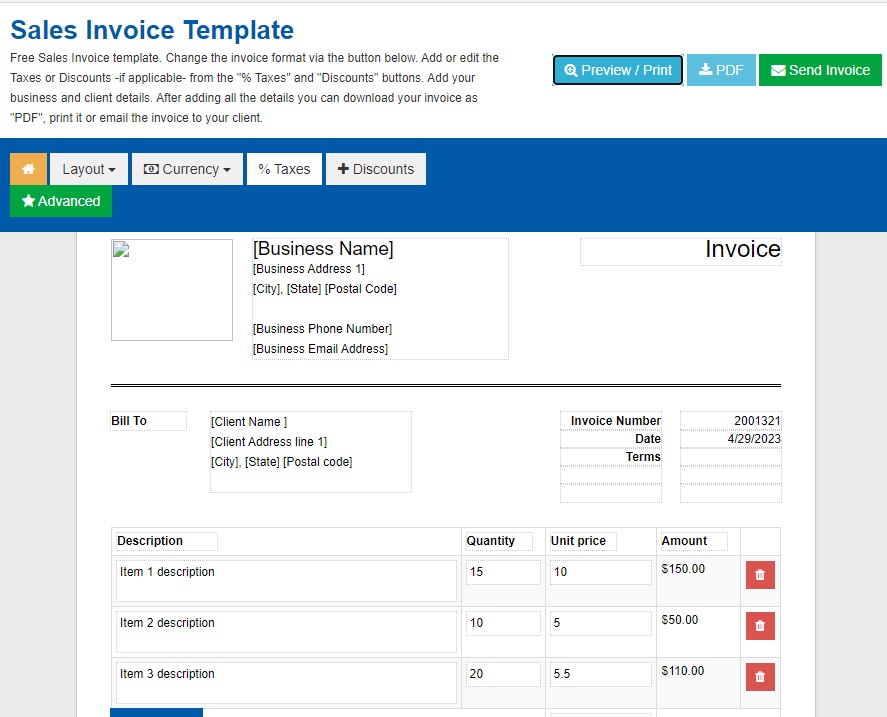Edit the Date field showing 4/29/2023
Screen dimensions: 887x717
pyautogui.click(x=730, y=438)
